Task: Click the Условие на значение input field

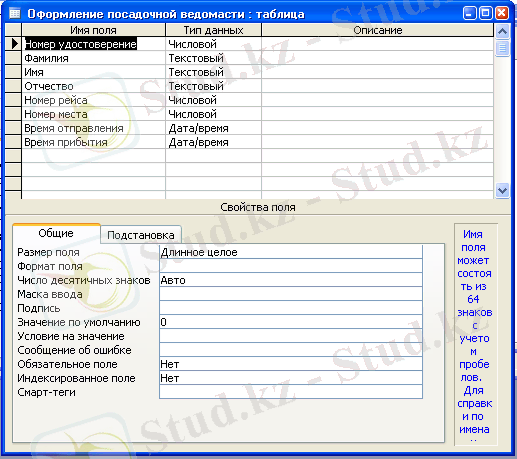Action: (x=291, y=336)
